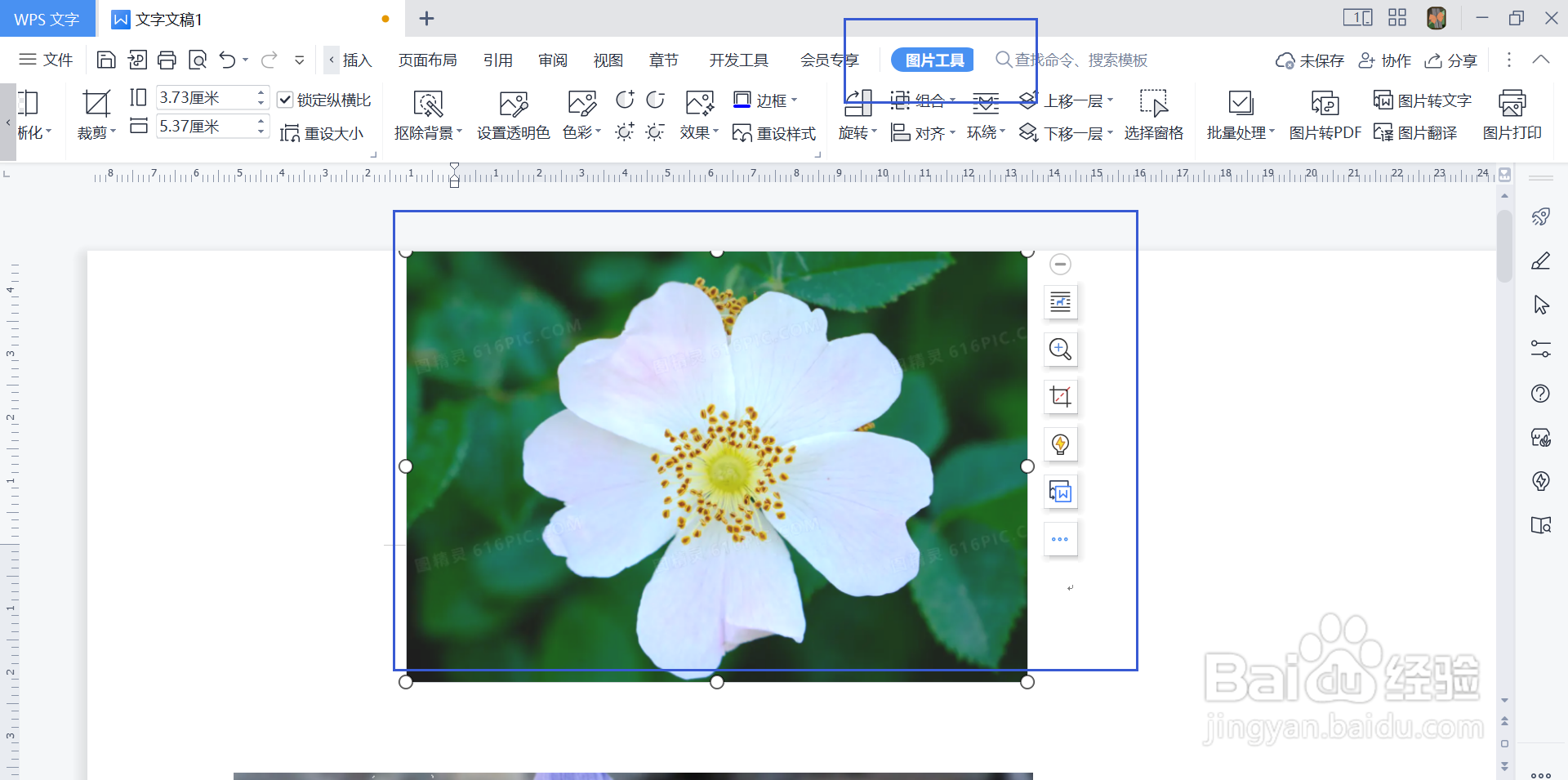Switch to Insert (插入) tab
This screenshot has height=780, width=1568.
(x=357, y=60)
